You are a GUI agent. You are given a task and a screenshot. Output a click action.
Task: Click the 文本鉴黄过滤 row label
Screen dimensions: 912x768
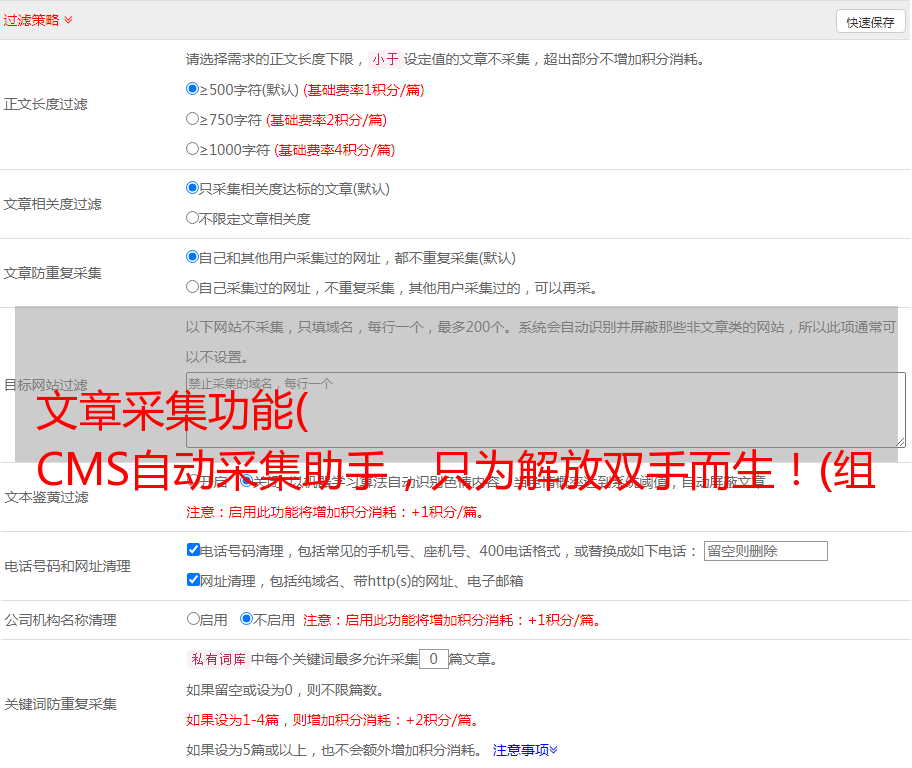click(47, 497)
